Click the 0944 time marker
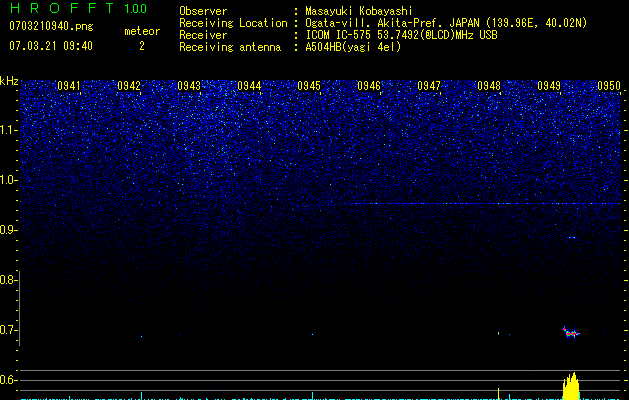 249,86
